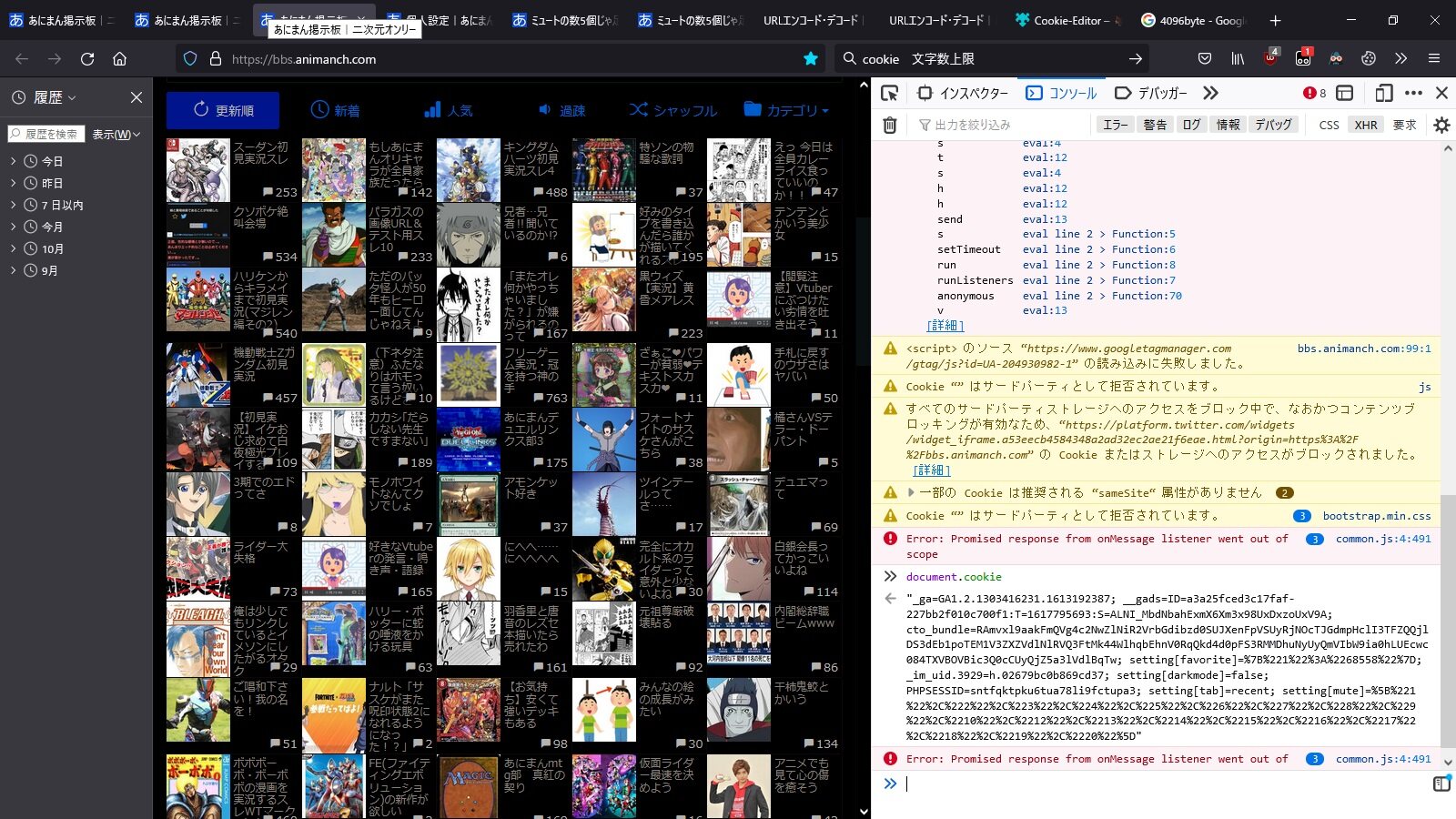Open the 表示(W) view dropdown
This screenshot has width=1456, height=819.
[116, 134]
